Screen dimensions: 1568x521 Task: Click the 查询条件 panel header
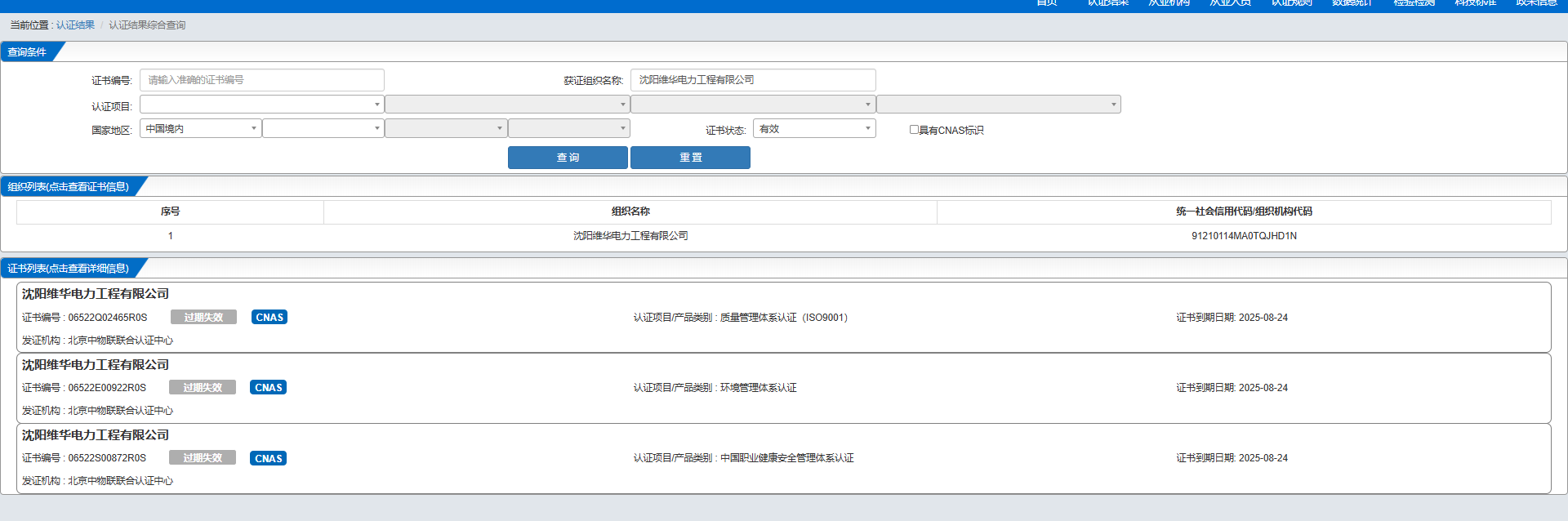[x=27, y=52]
